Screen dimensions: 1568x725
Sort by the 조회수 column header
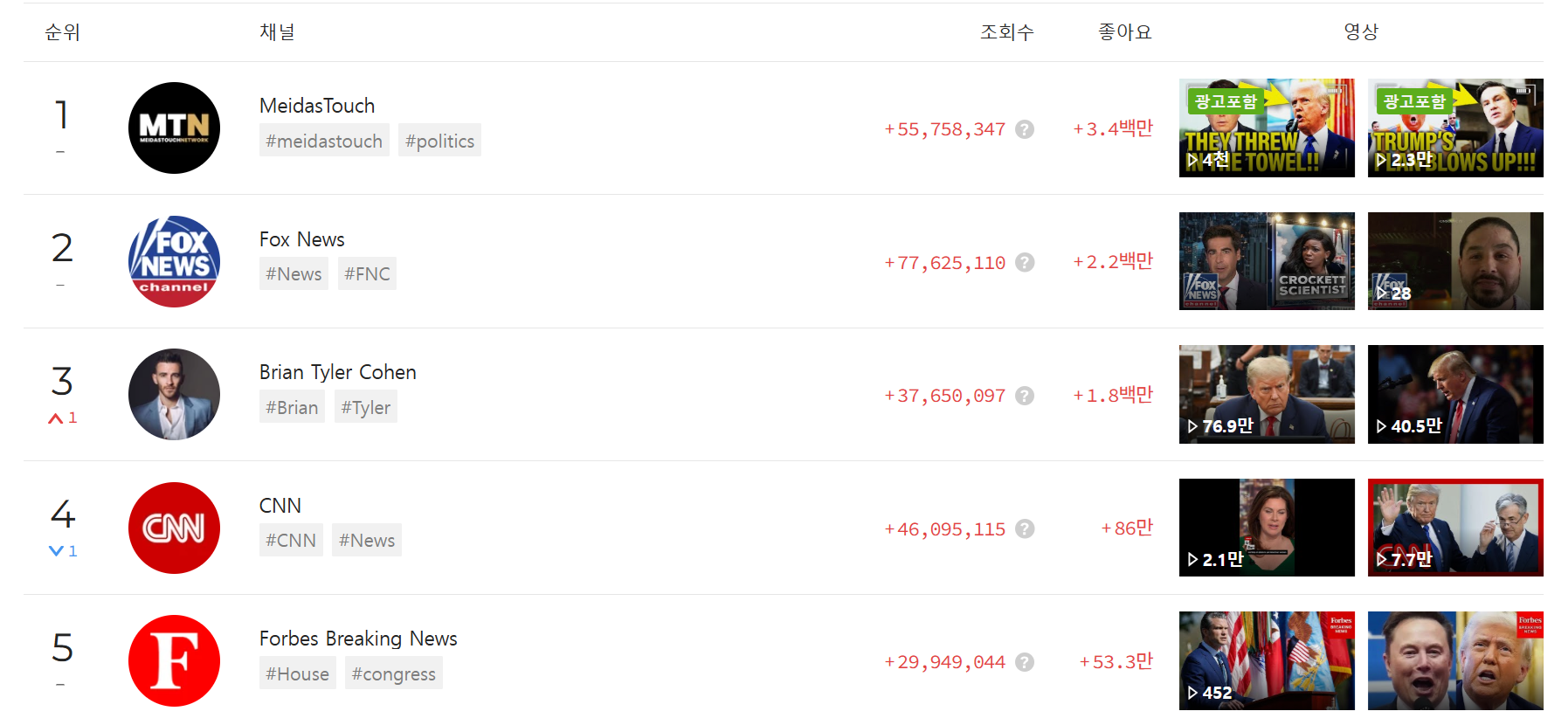tap(1006, 32)
